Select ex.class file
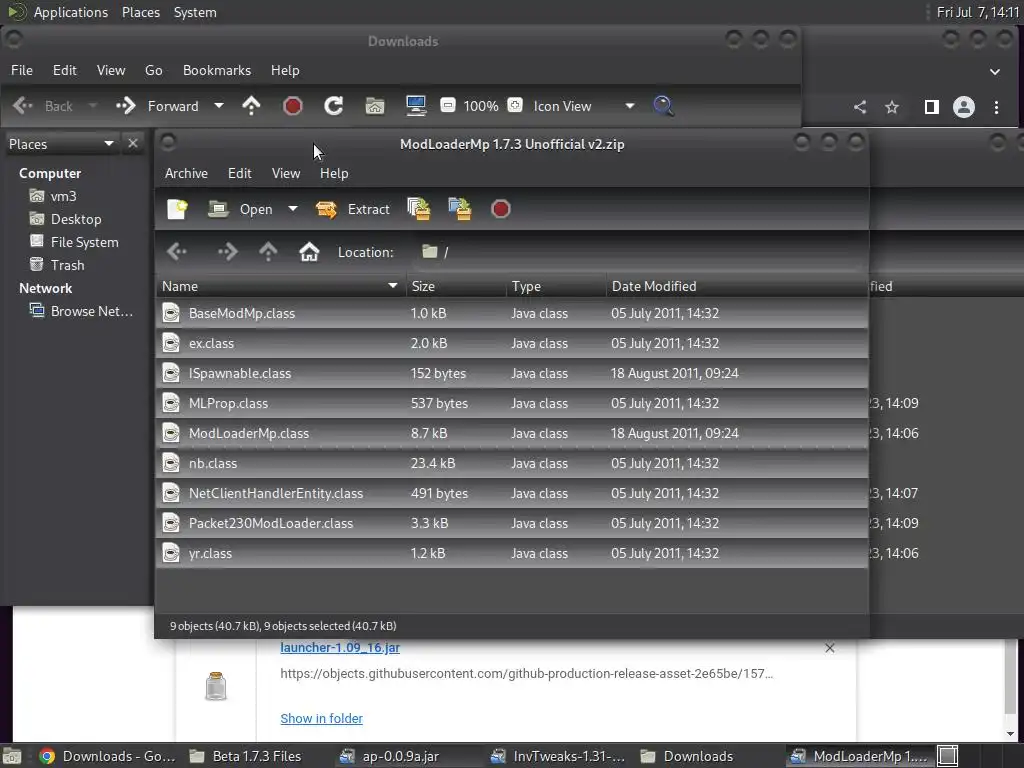The height and width of the screenshot is (768, 1024). pos(512,344)
